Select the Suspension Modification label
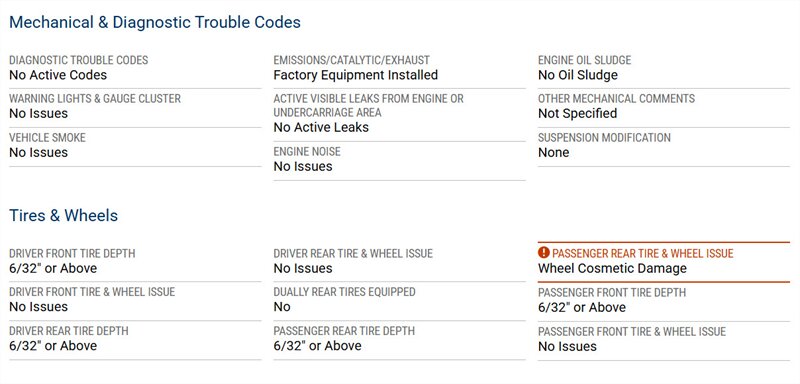The width and height of the screenshot is (800, 384). coord(605,138)
